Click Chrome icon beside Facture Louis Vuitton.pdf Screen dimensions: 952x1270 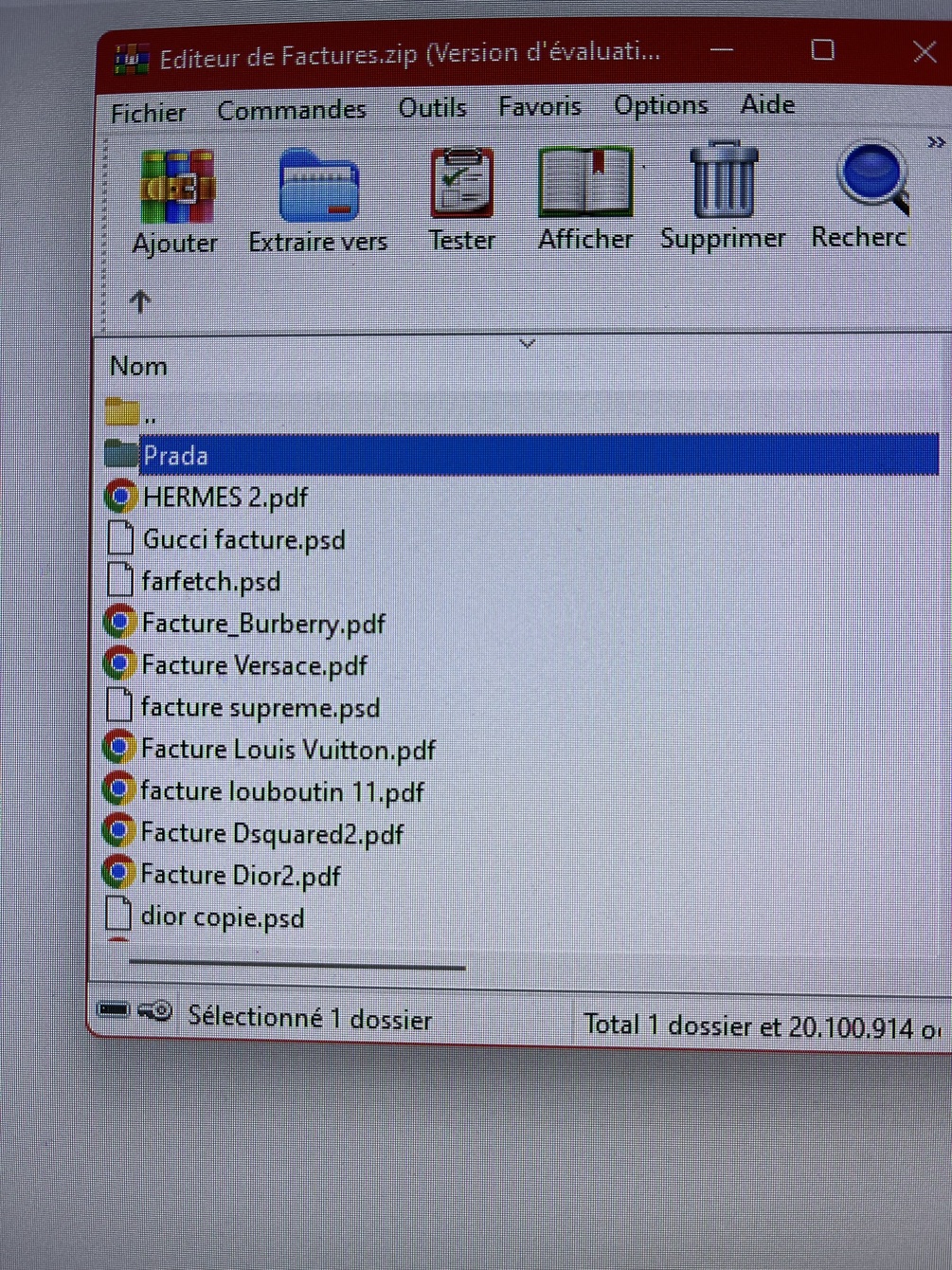coord(118,748)
